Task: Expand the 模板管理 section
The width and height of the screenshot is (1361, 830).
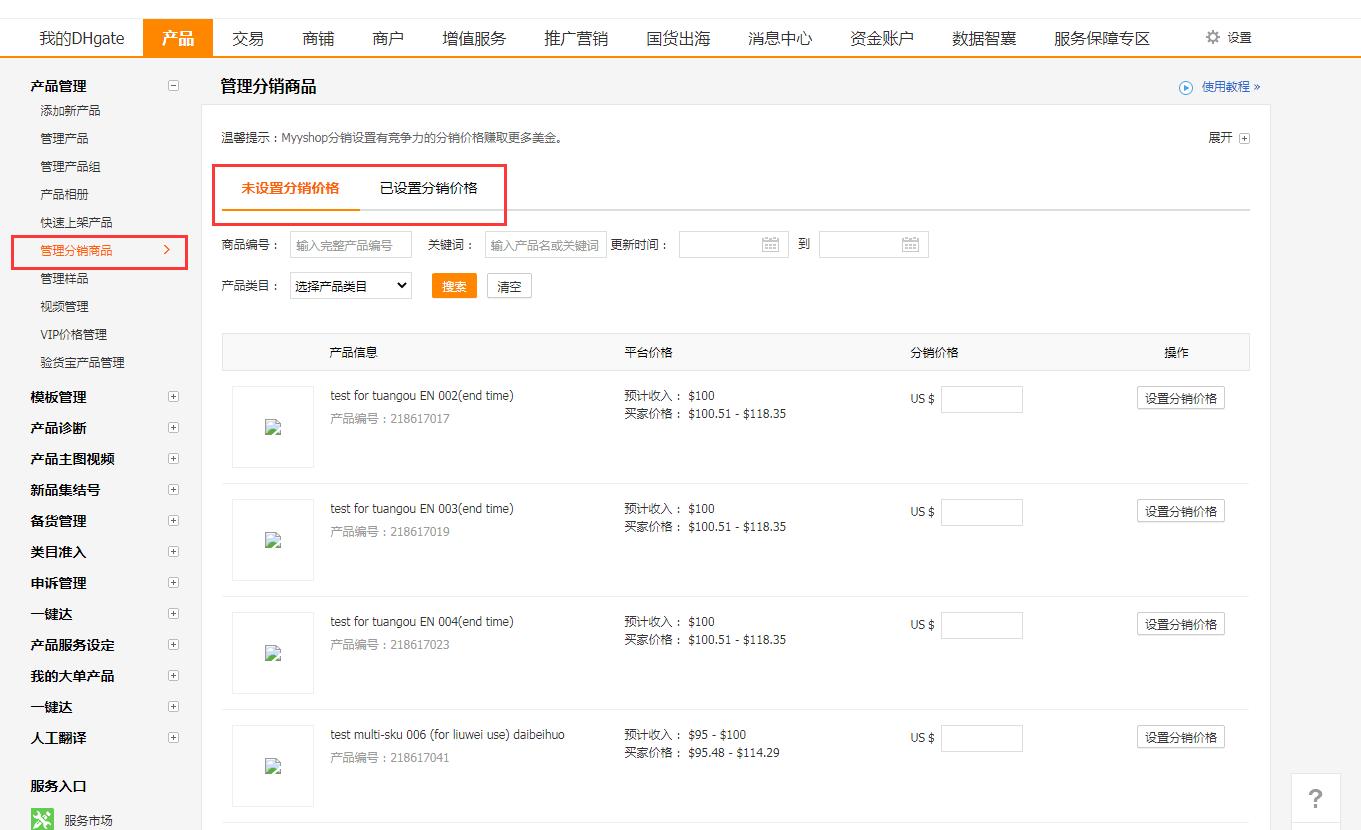Action: coord(173,396)
